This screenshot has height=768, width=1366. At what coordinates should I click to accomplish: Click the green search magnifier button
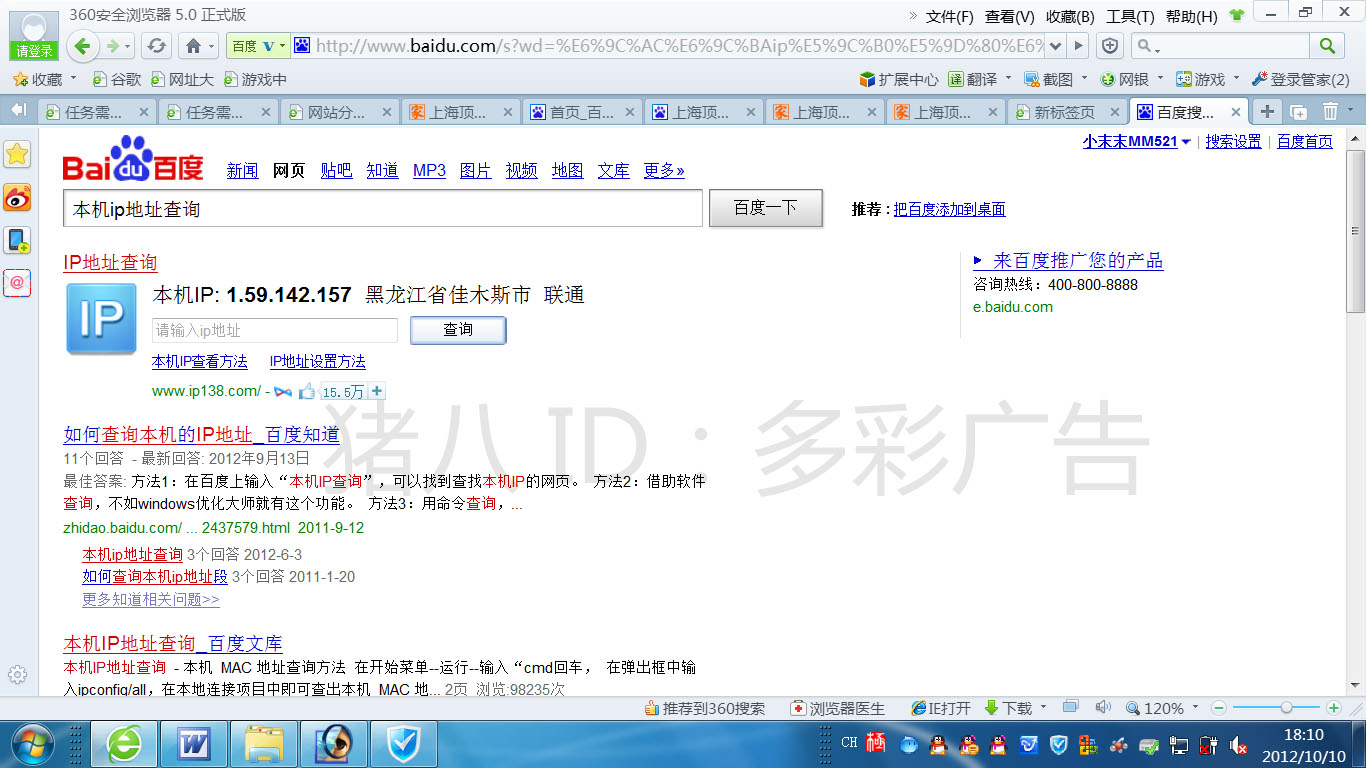(x=1327, y=46)
